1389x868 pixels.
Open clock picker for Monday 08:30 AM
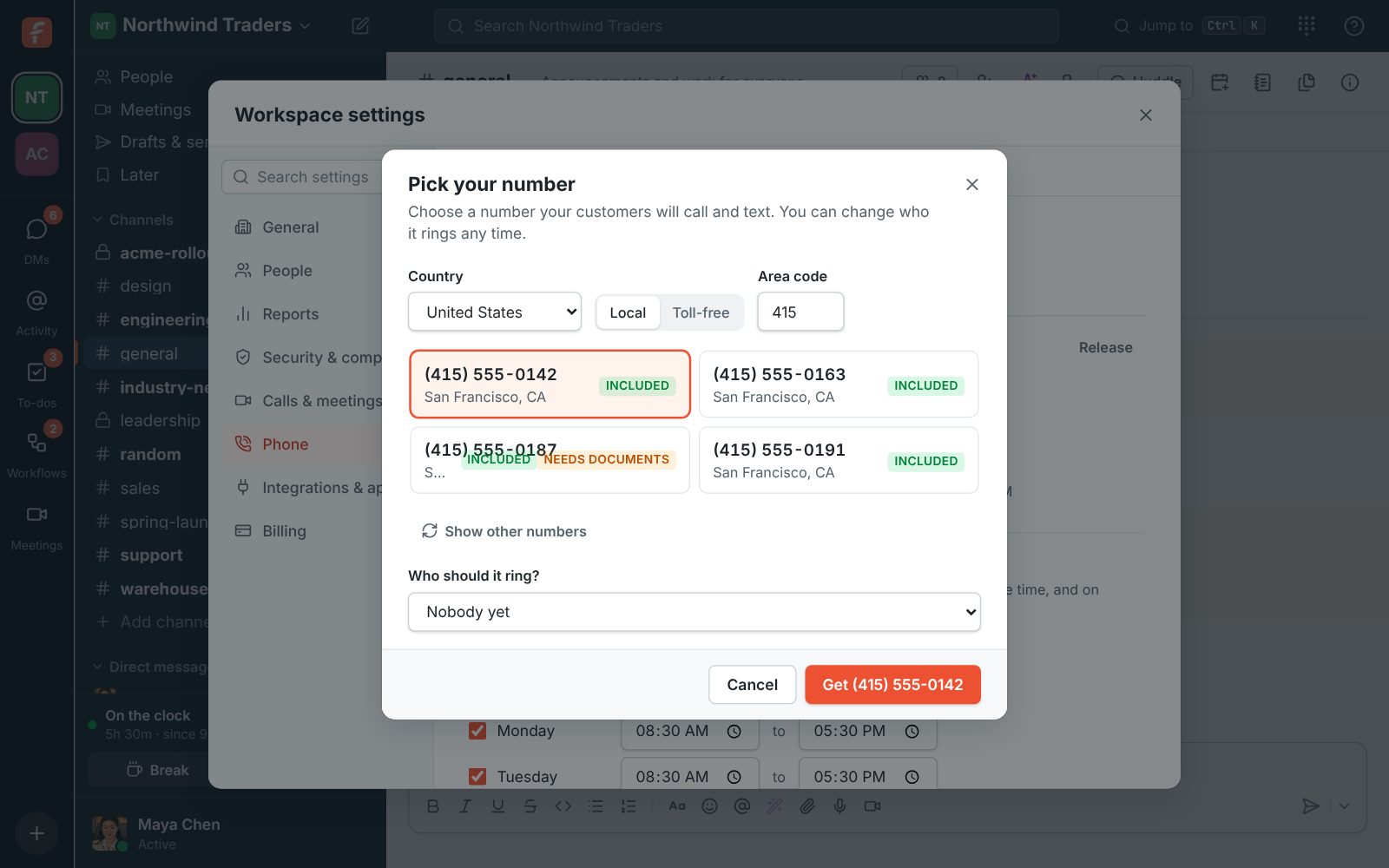pos(734,732)
